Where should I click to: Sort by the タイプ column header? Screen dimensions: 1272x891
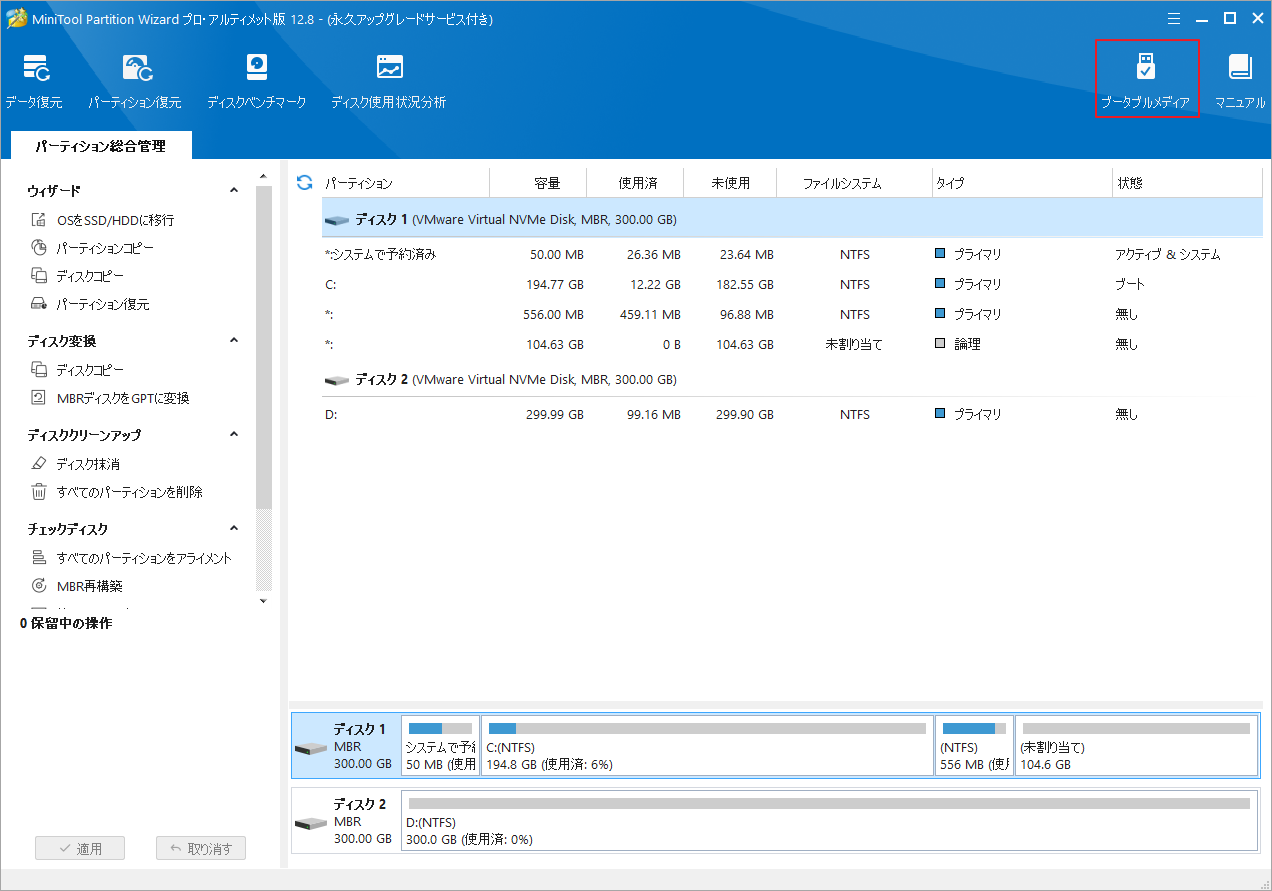(1021, 183)
